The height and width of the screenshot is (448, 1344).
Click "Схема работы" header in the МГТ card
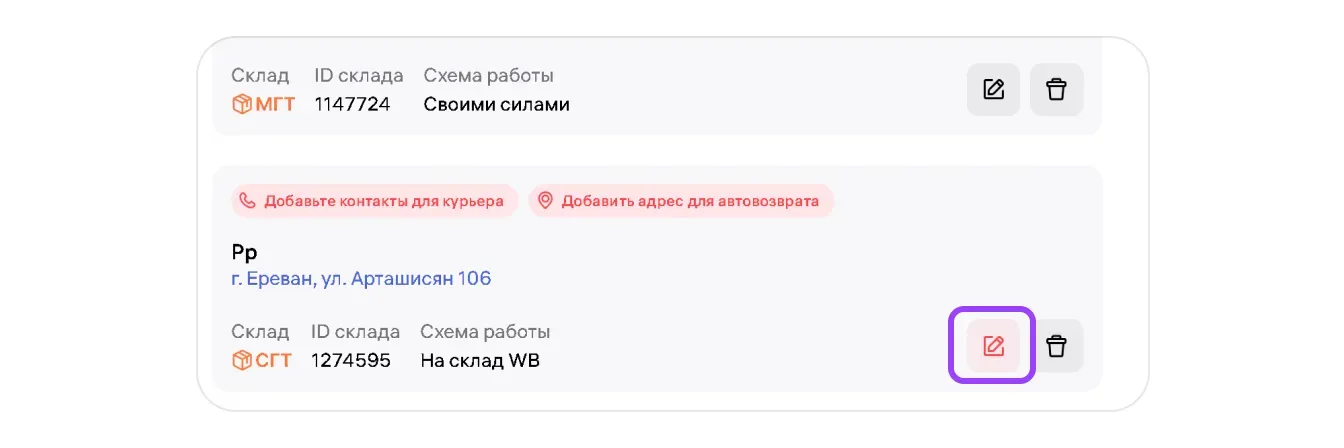(x=488, y=76)
